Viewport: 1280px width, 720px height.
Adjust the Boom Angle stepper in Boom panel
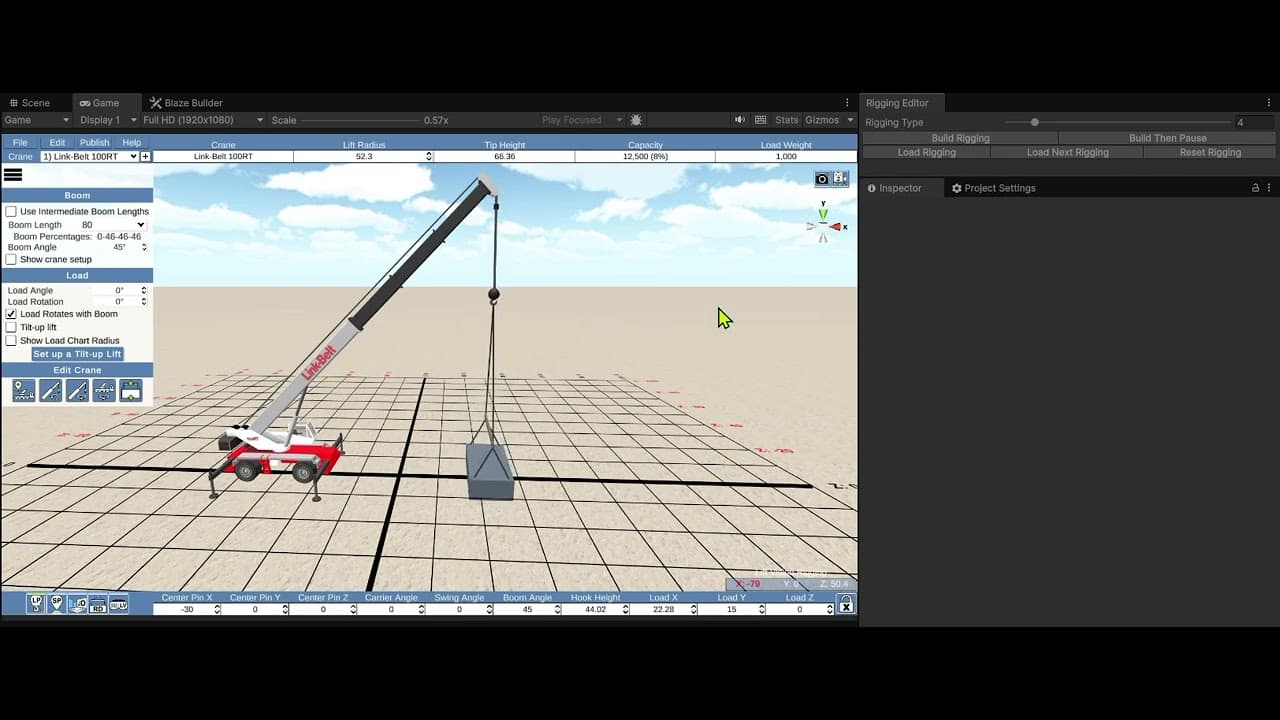[144, 247]
